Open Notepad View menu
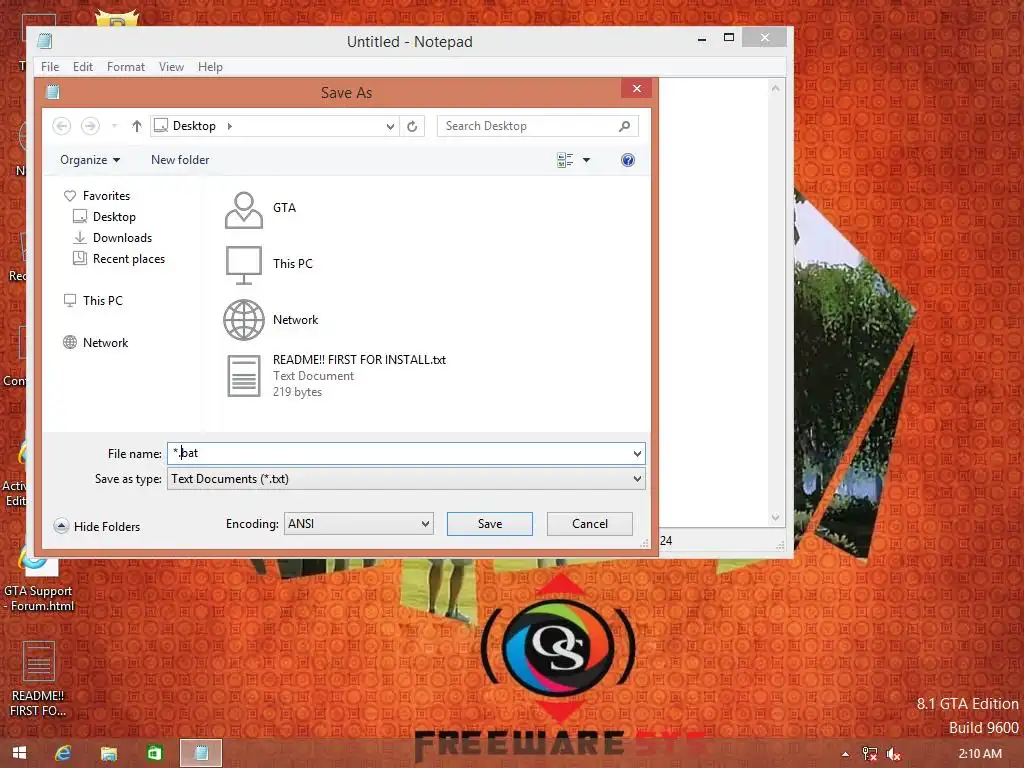Viewport: 1024px width, 768px height. point(171,67)
